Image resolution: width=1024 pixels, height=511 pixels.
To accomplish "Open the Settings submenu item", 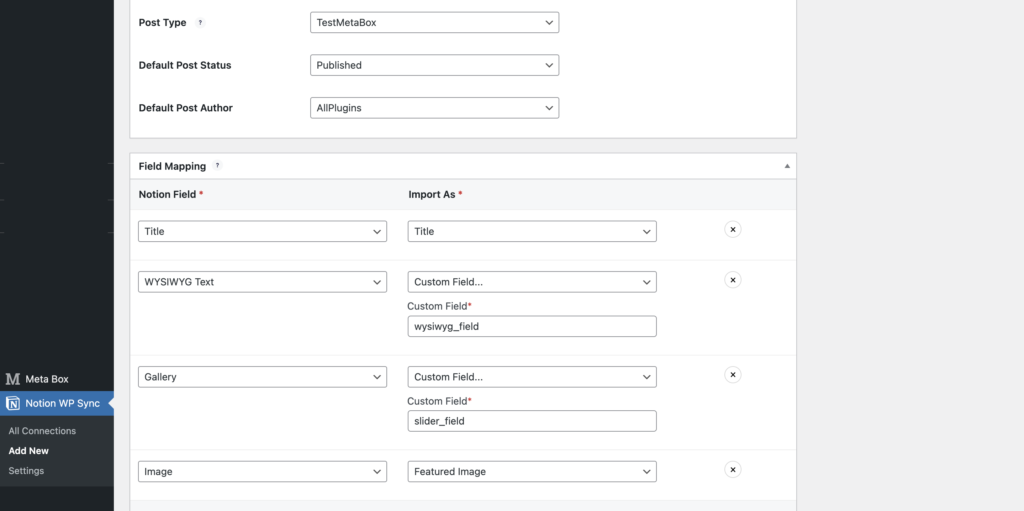I will 26,470.
